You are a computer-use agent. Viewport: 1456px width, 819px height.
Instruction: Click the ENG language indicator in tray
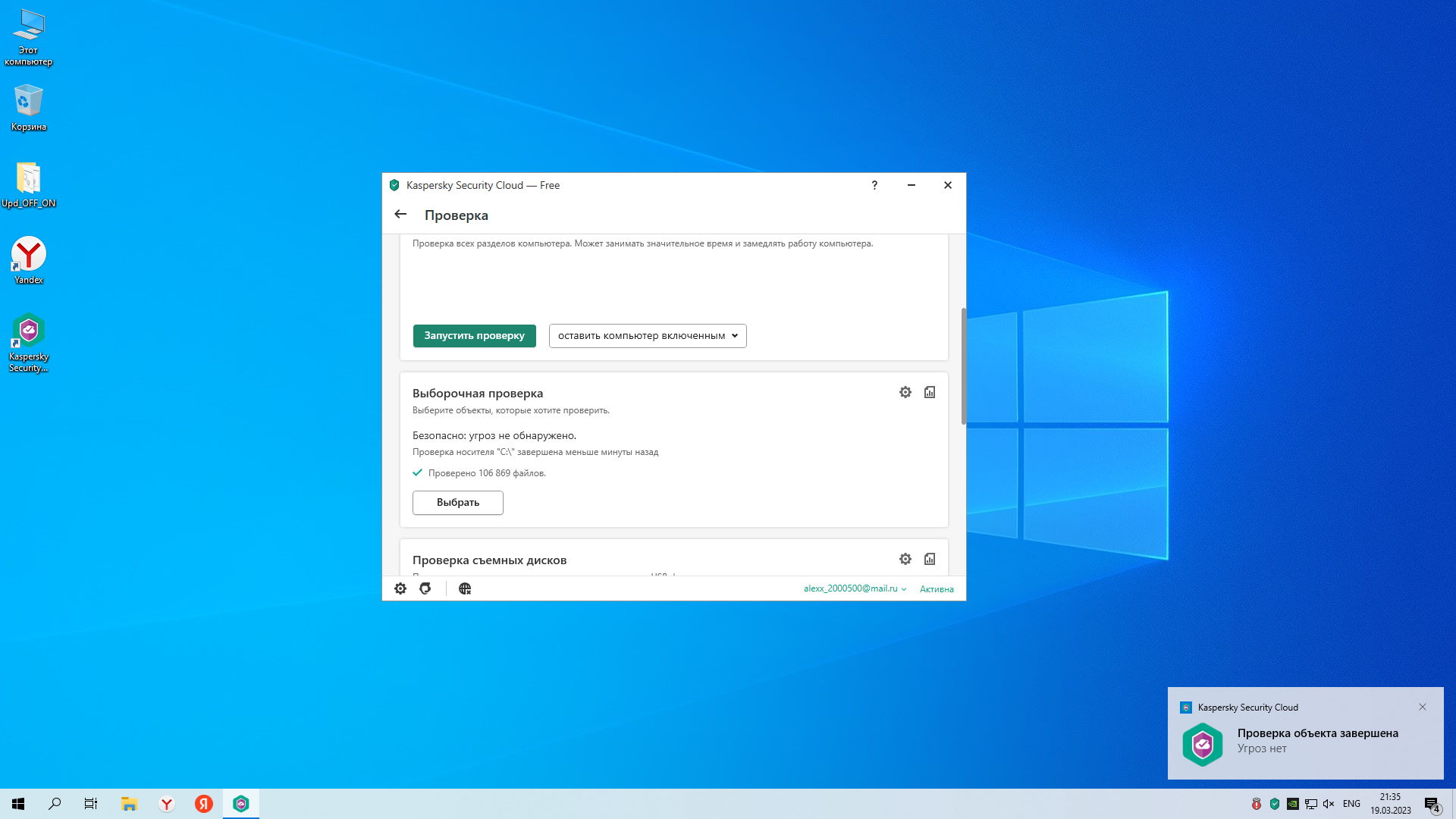pos(1351,804)
